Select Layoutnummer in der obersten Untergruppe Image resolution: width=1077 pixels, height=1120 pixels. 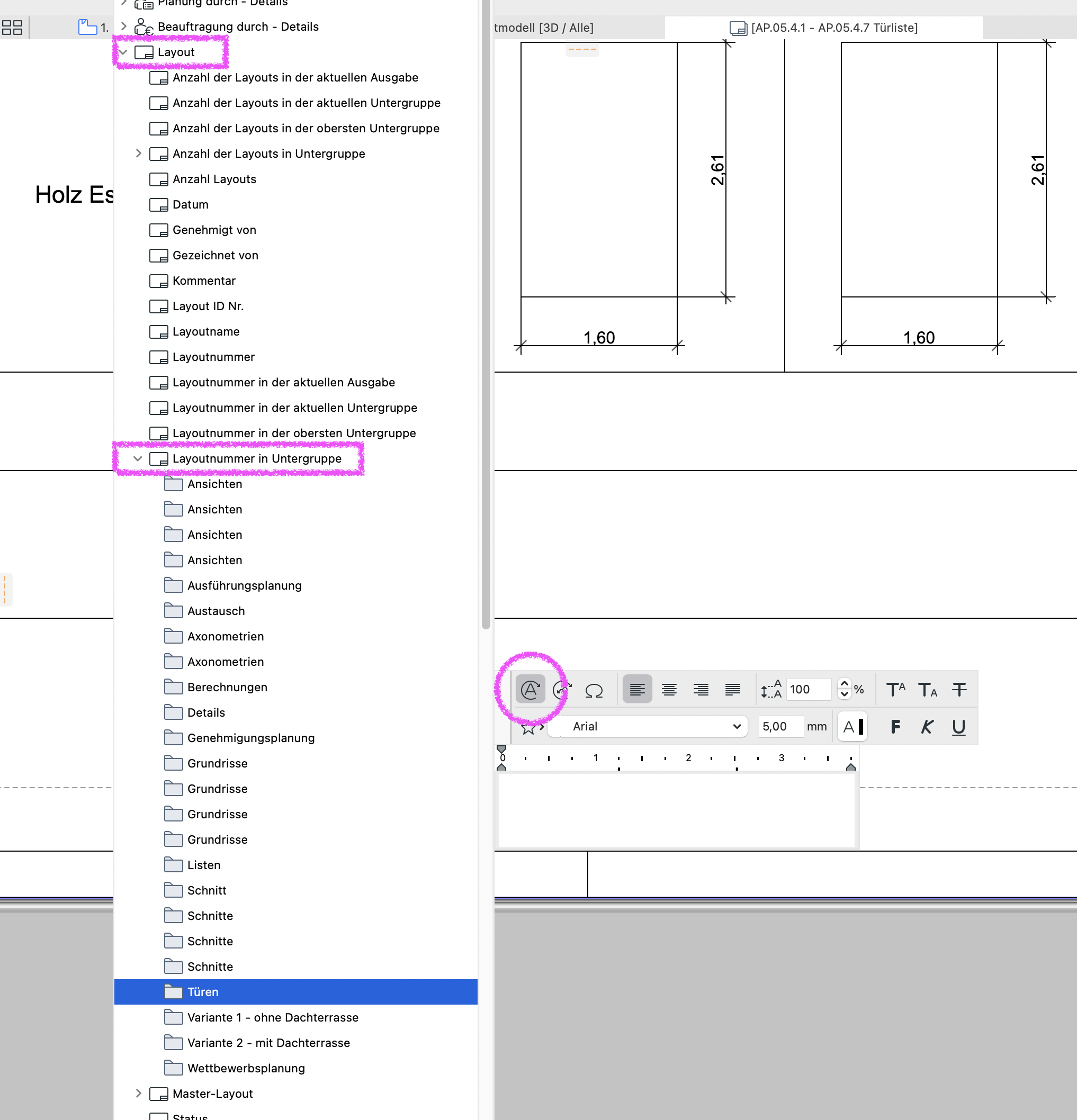(x=295, y=433)
